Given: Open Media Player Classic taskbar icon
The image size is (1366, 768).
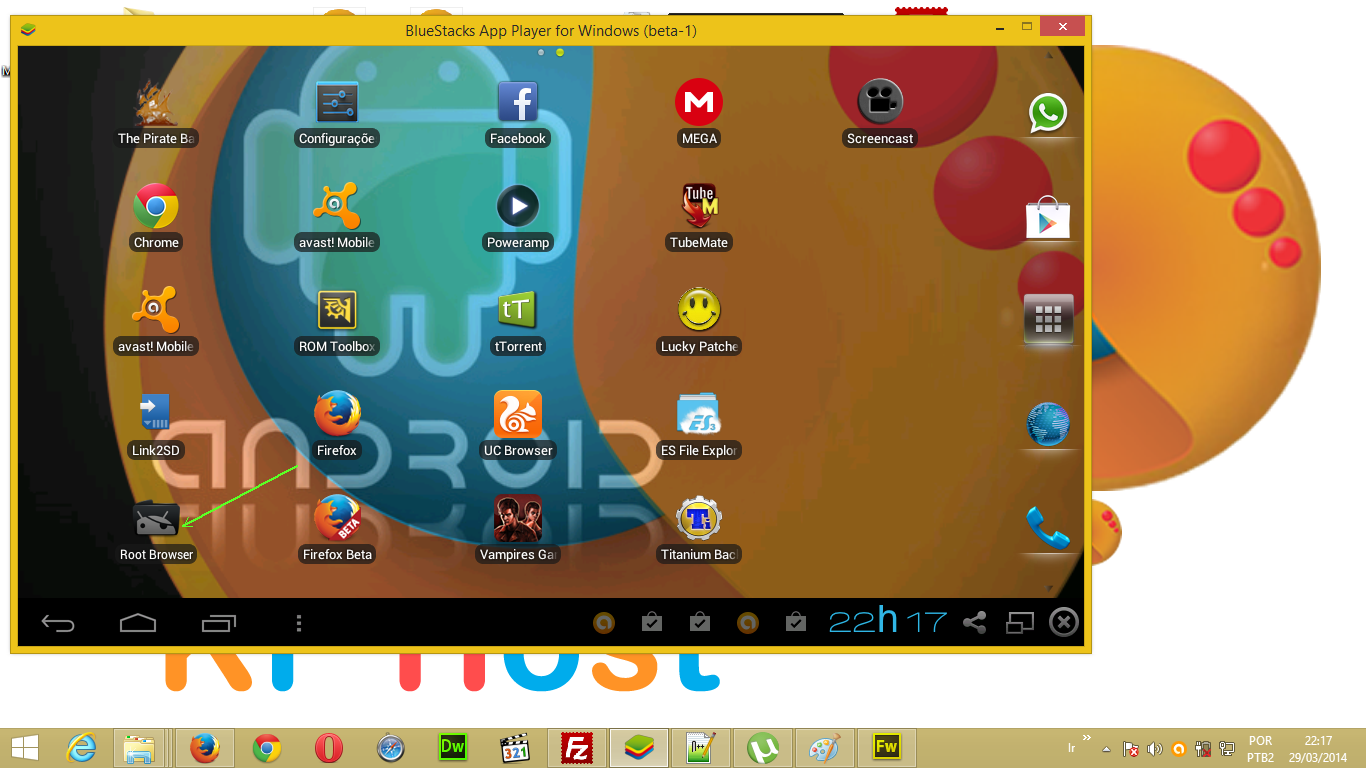Looking at the screenshot, I should point(515,748).
